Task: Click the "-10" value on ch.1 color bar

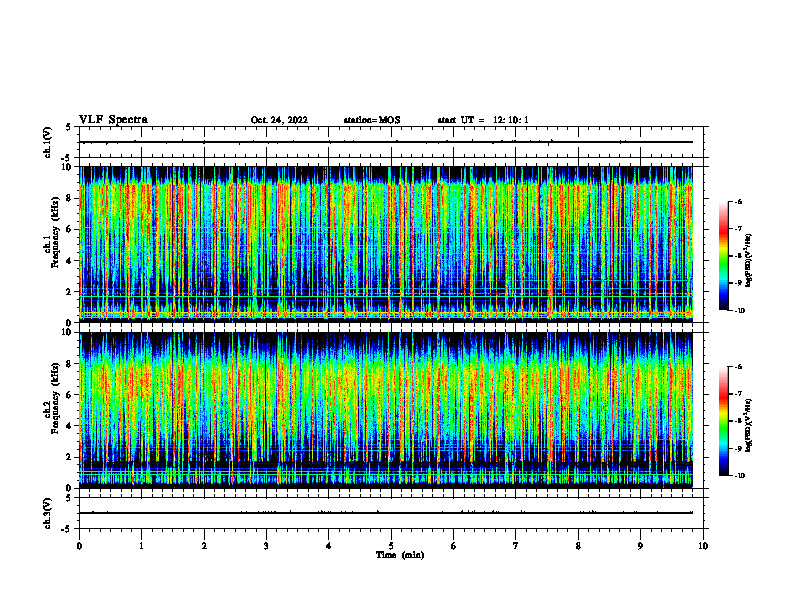Action: [x=739, y=311]
